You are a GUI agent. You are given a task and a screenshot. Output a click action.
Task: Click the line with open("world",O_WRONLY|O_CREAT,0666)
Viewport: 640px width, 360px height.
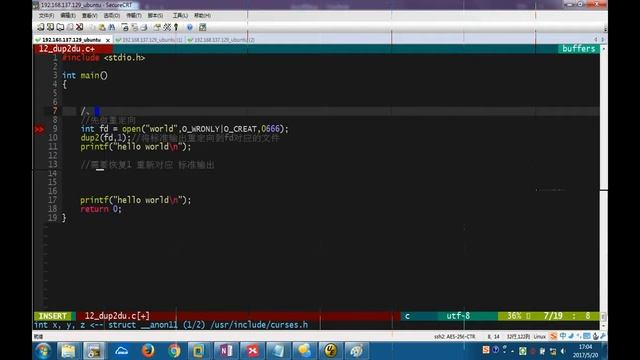coord(184,129)
